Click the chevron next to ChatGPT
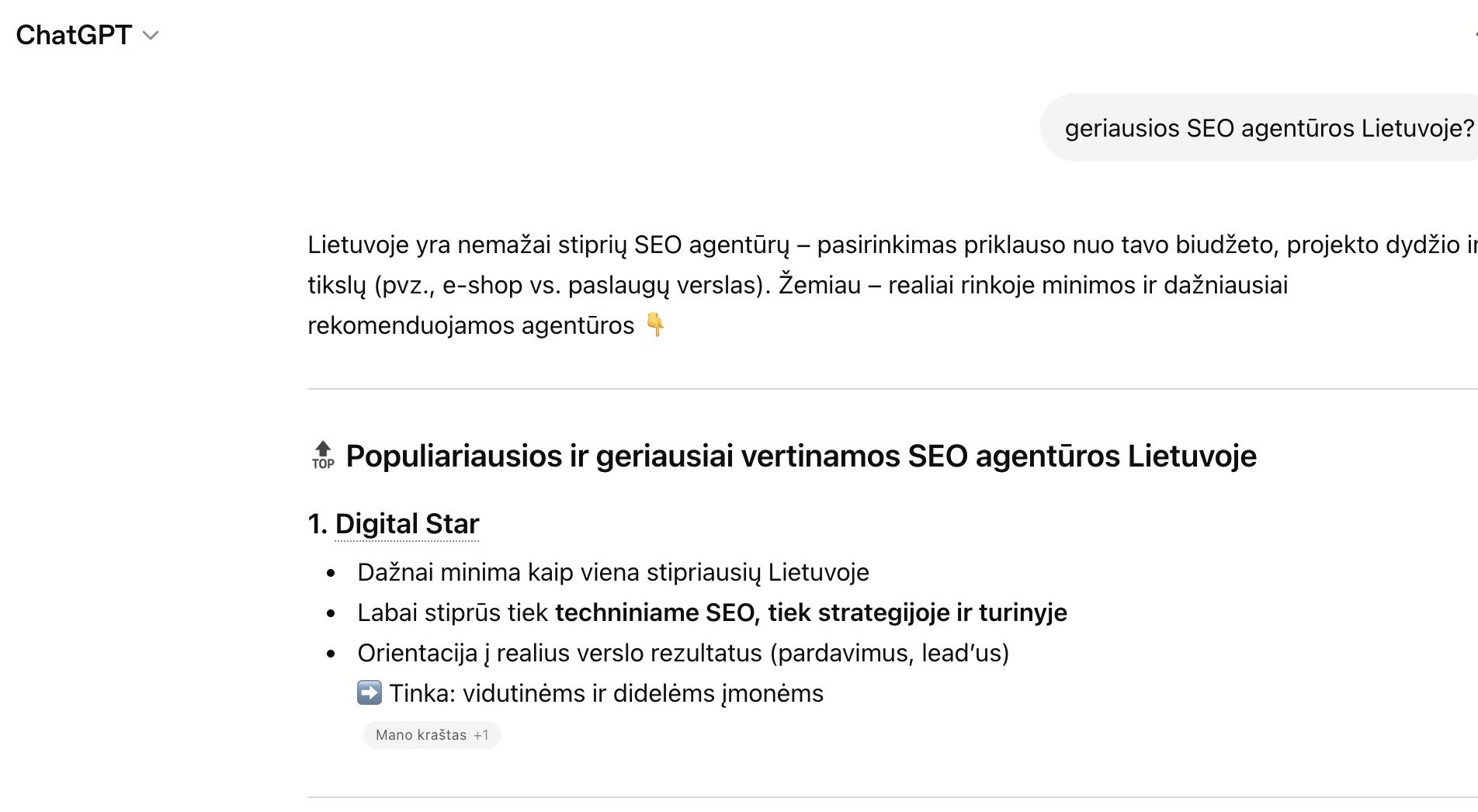 pos(151,36)
